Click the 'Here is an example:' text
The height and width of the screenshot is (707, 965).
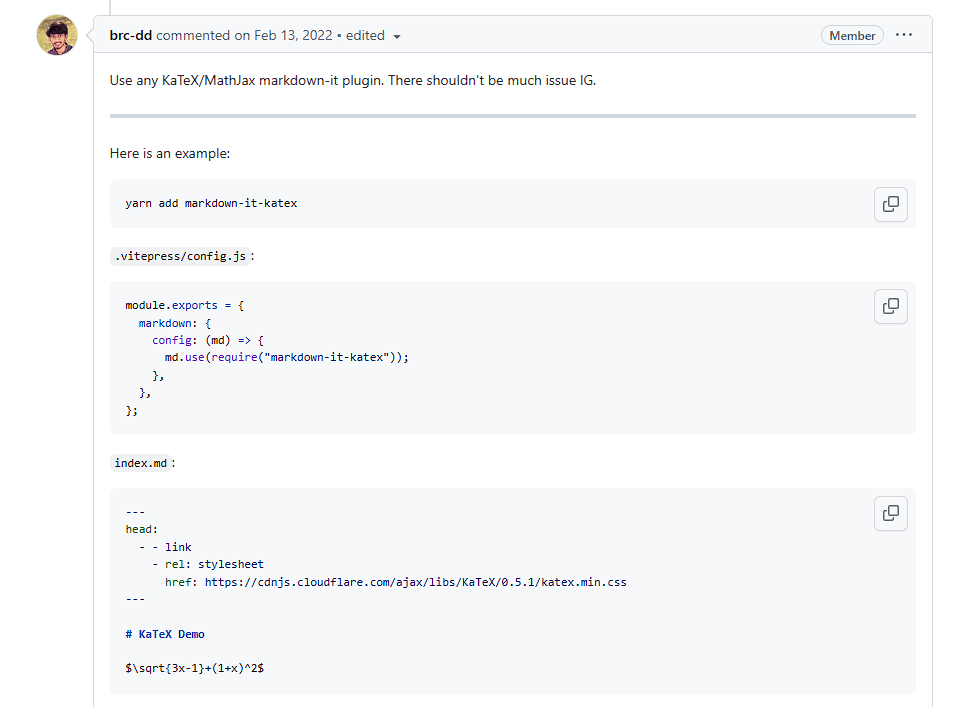click(x=170, y=154)
